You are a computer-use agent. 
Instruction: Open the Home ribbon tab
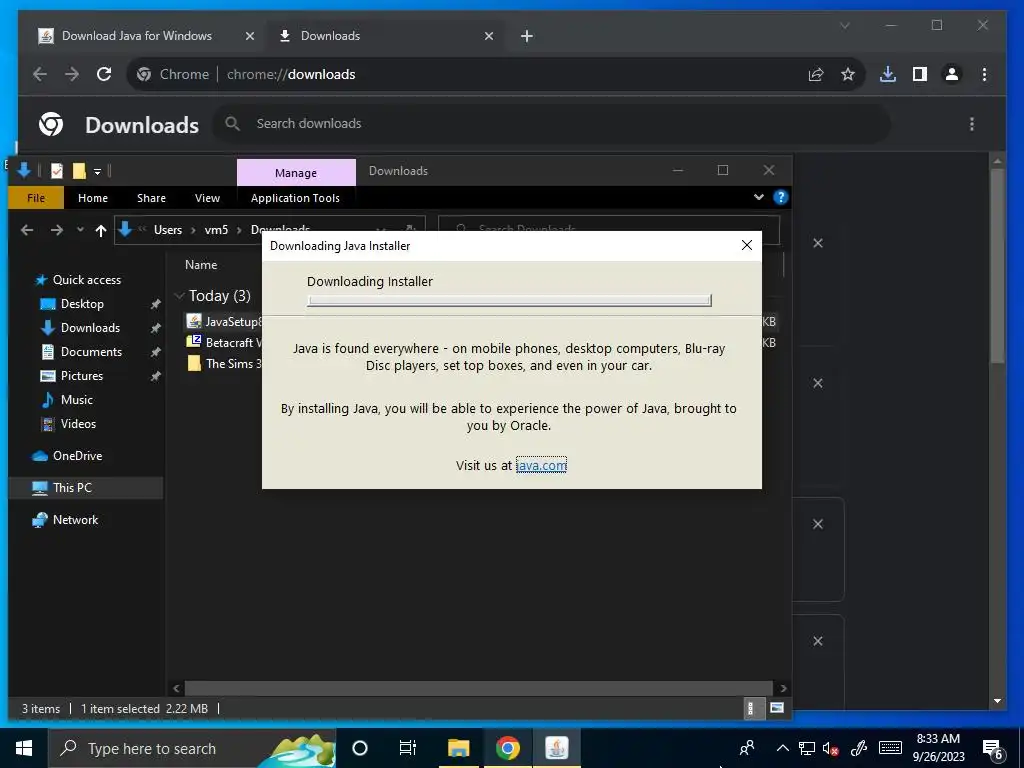point(93,198)
